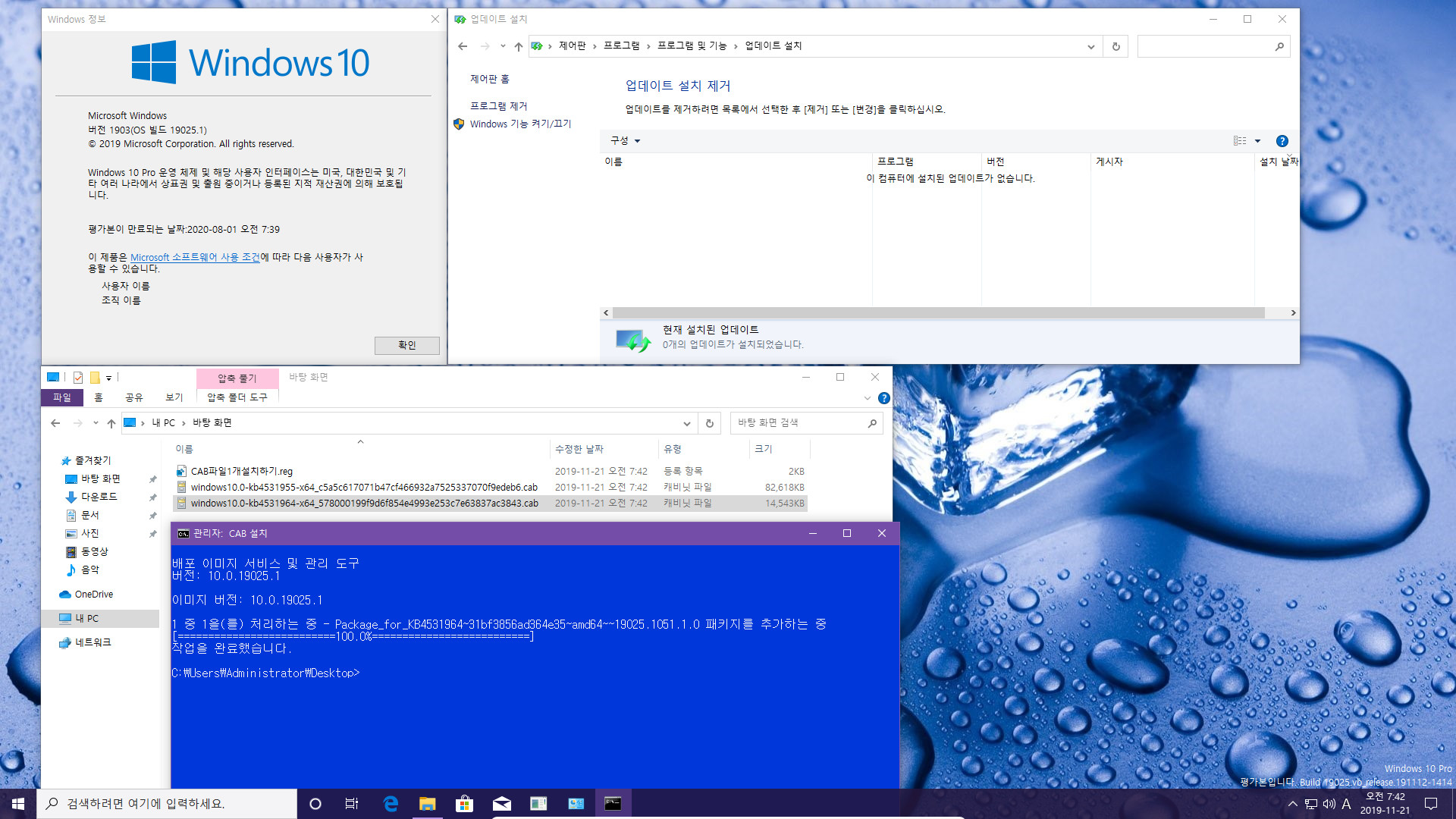This screenshot has height=819, width=1456.
Task: Select the CAB파일1개설치하기.reg file
Action: coord(242,472)
